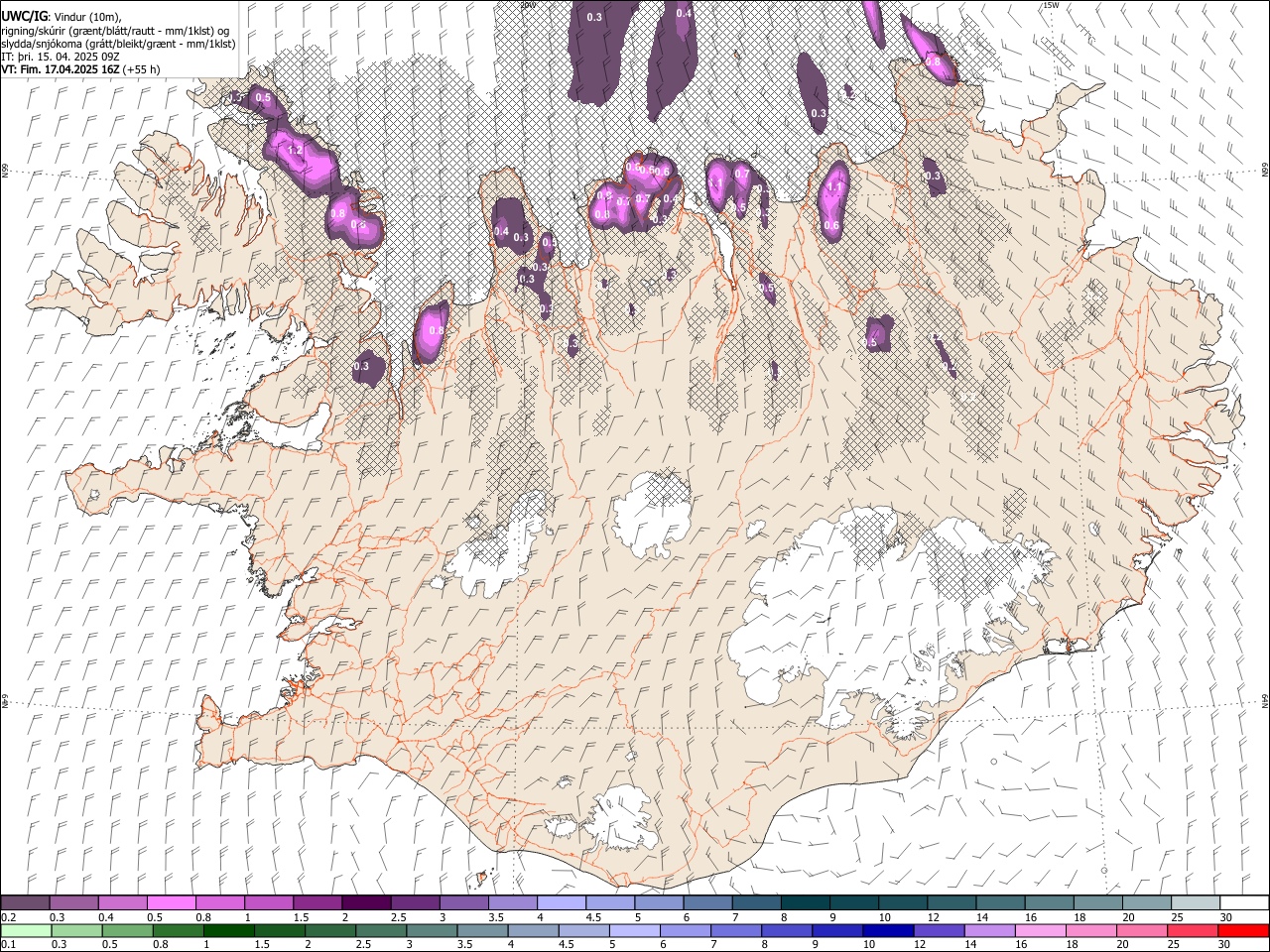Pick the darkest purple upper-row swatch at 2
Viewport: 1270px width, 952px height.
click(366, 903)
